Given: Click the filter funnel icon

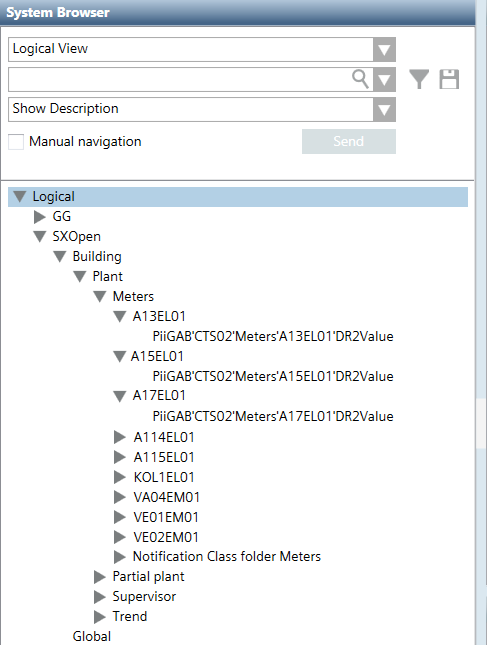Looking at the screenshot, I should coord(419,79).
